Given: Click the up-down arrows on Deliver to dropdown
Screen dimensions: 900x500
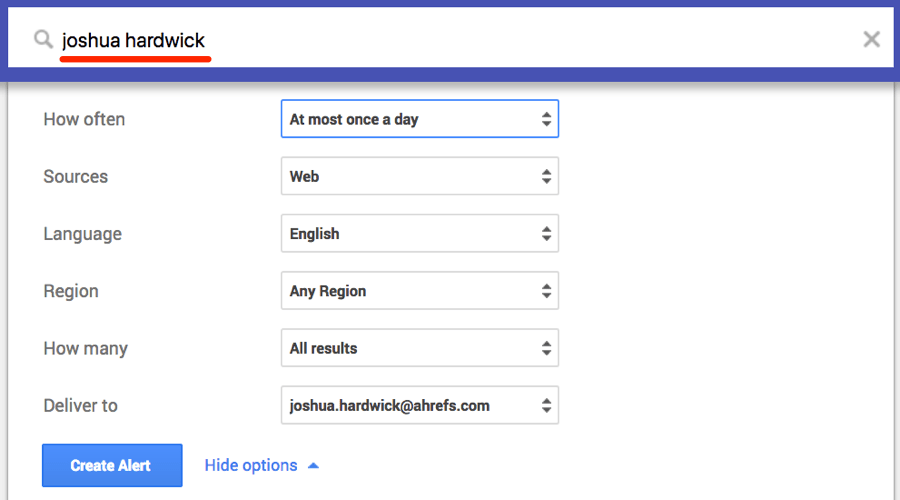Looking at the screenshot, I should (546, 406).
